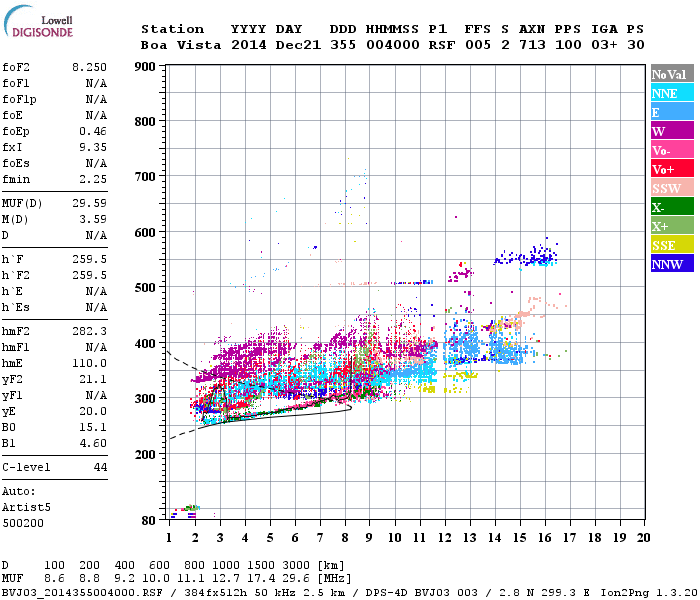Click the year 2014 in header
Screen dimensions: 700x600
(249, 45)
